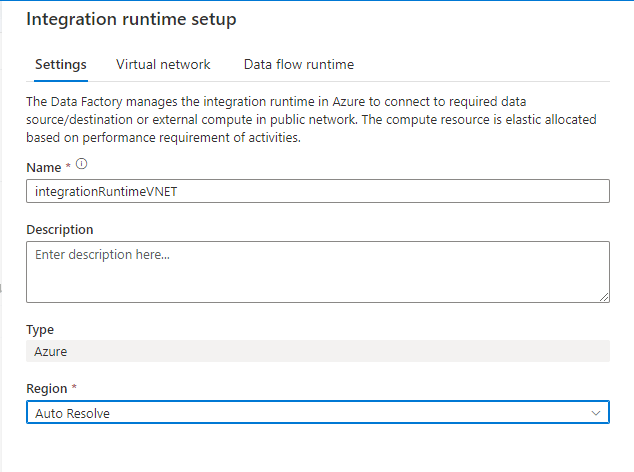
Task: Expand the Region dropdown chevron arrow
Action: 596,413
